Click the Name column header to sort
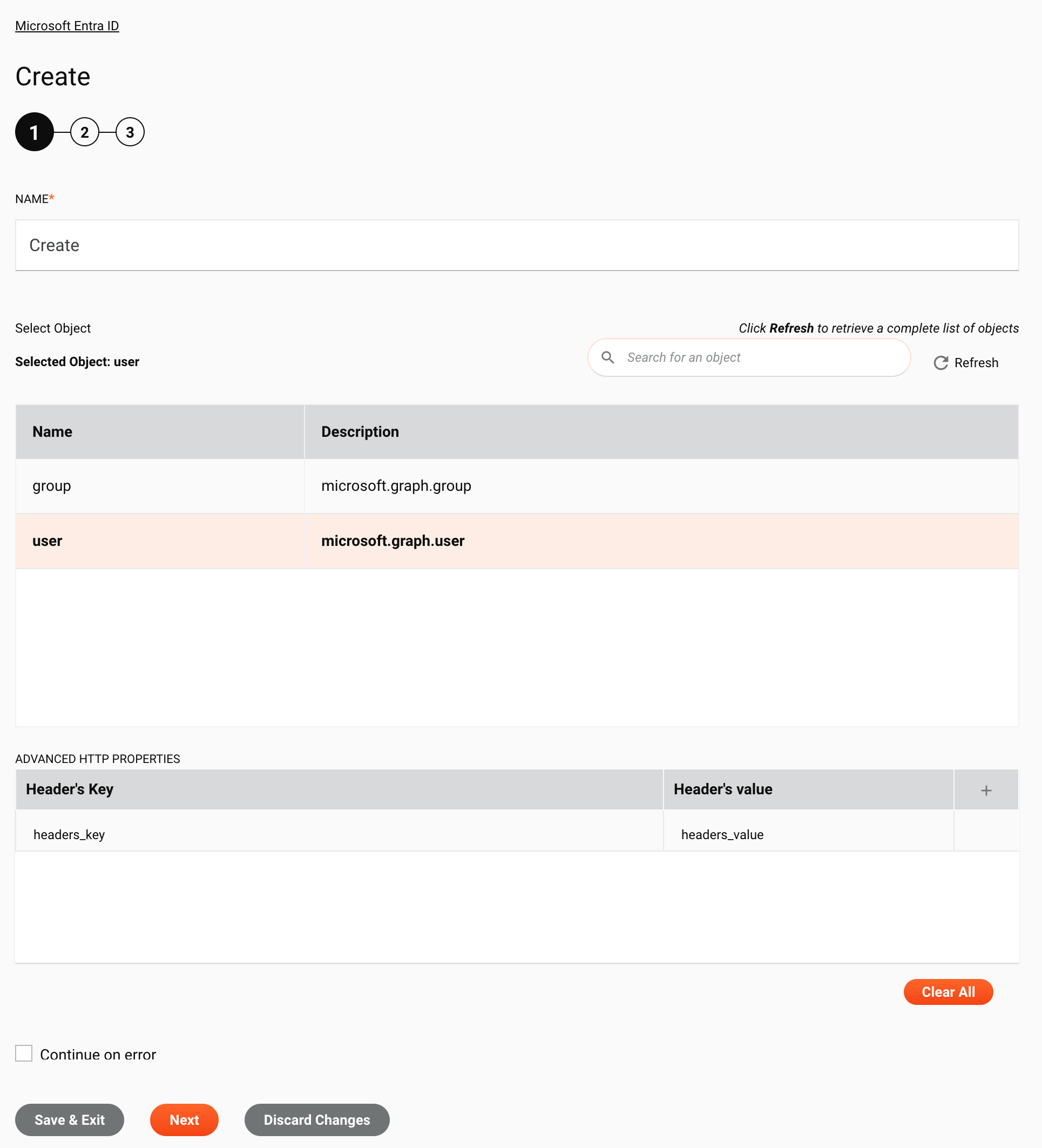Viewport: 1042px width, 1148px height. (x=52, y=431)
